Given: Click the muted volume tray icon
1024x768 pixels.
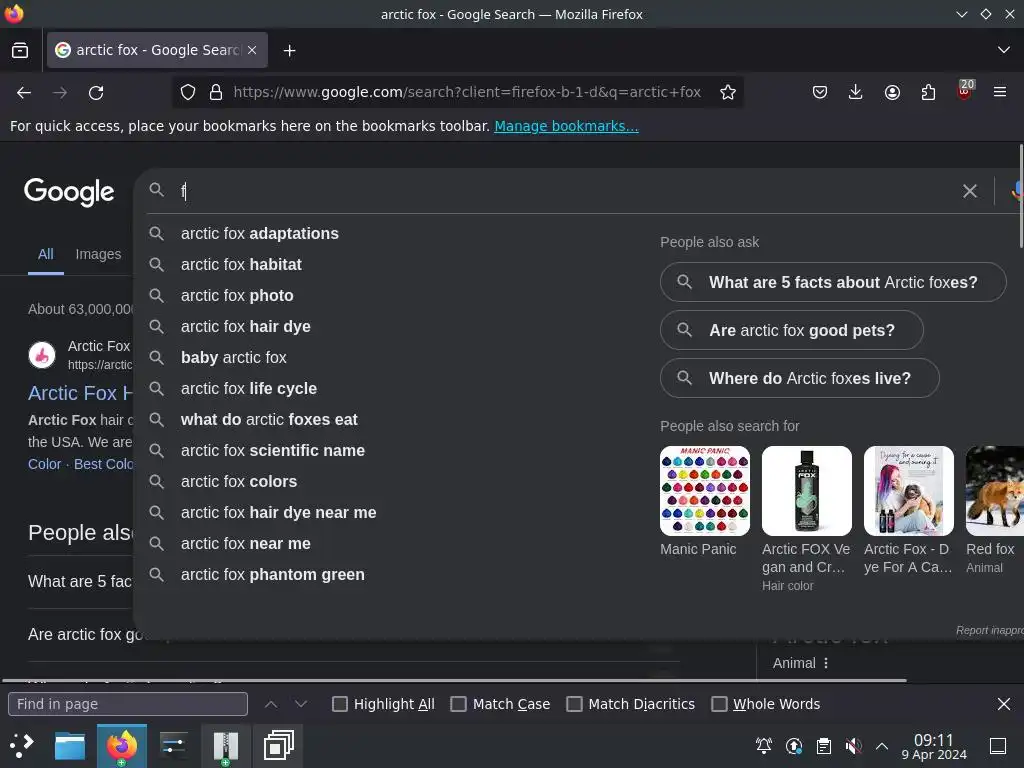Looking at the screenshot, I should pyautogui.click(x=852, y=745).
